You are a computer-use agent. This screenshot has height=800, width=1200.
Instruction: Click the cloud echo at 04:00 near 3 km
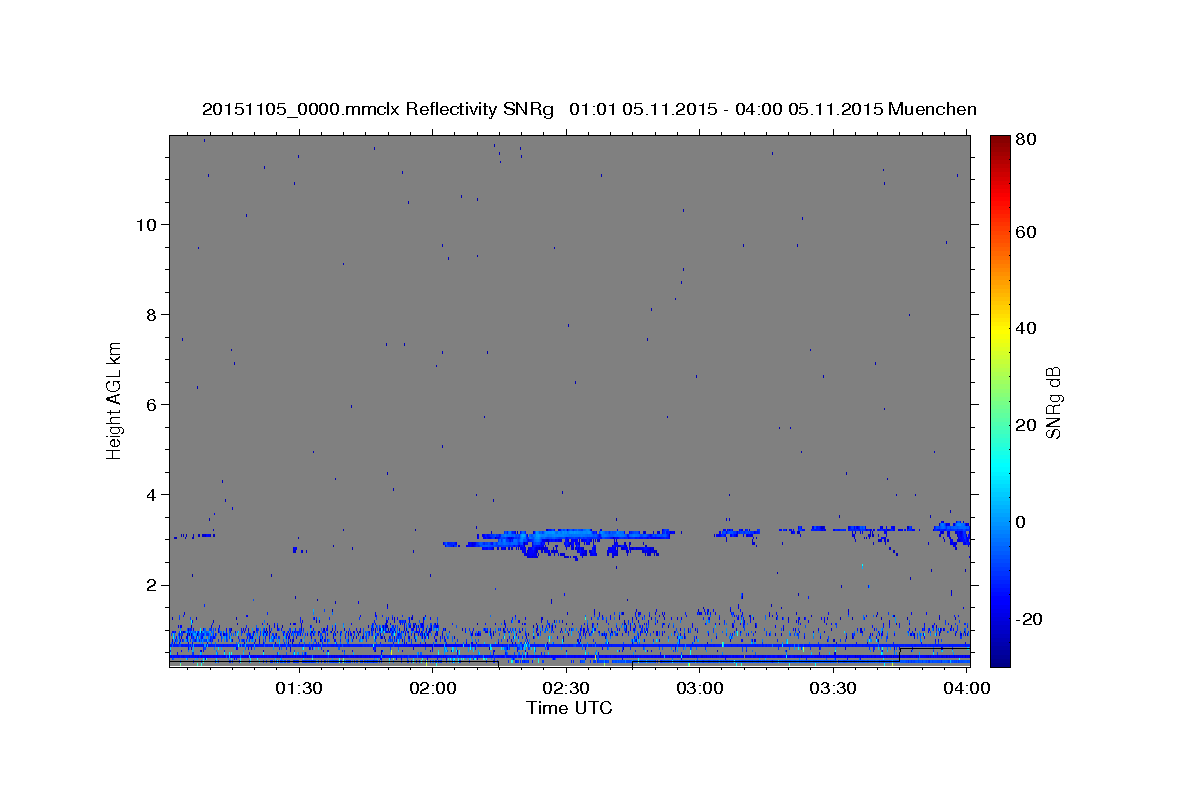953,531
